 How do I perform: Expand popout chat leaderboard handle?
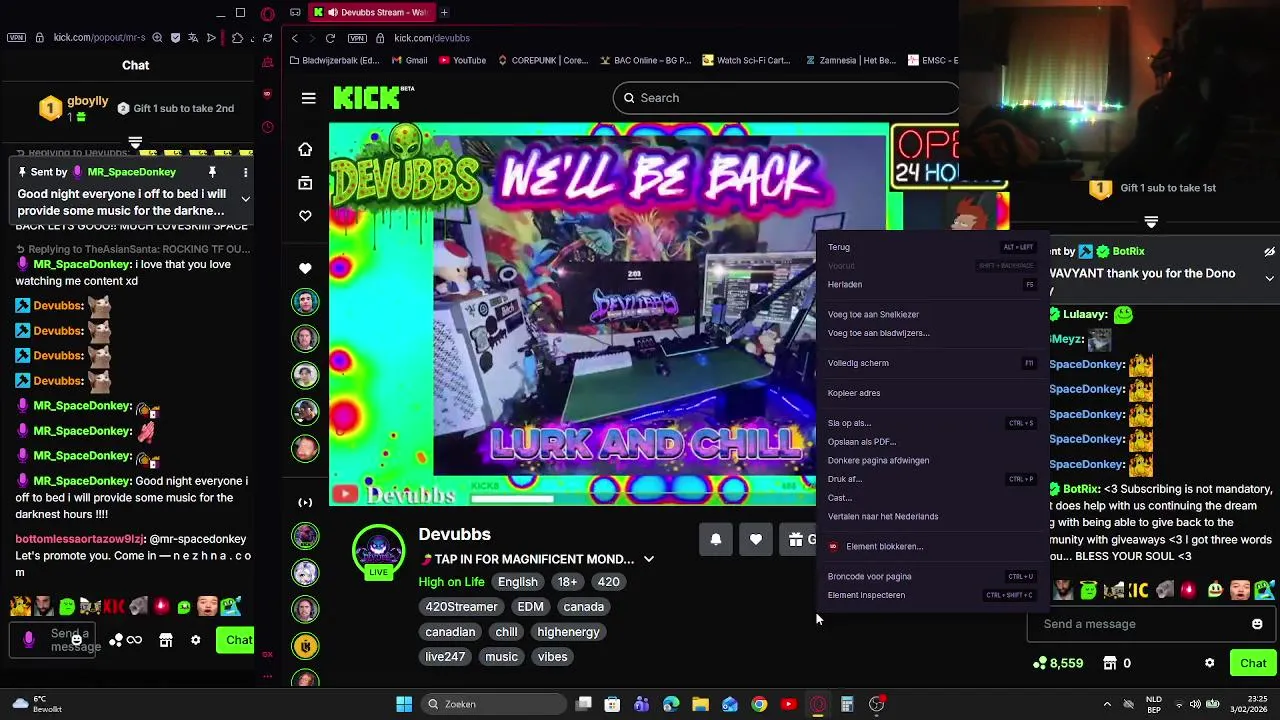135,142
